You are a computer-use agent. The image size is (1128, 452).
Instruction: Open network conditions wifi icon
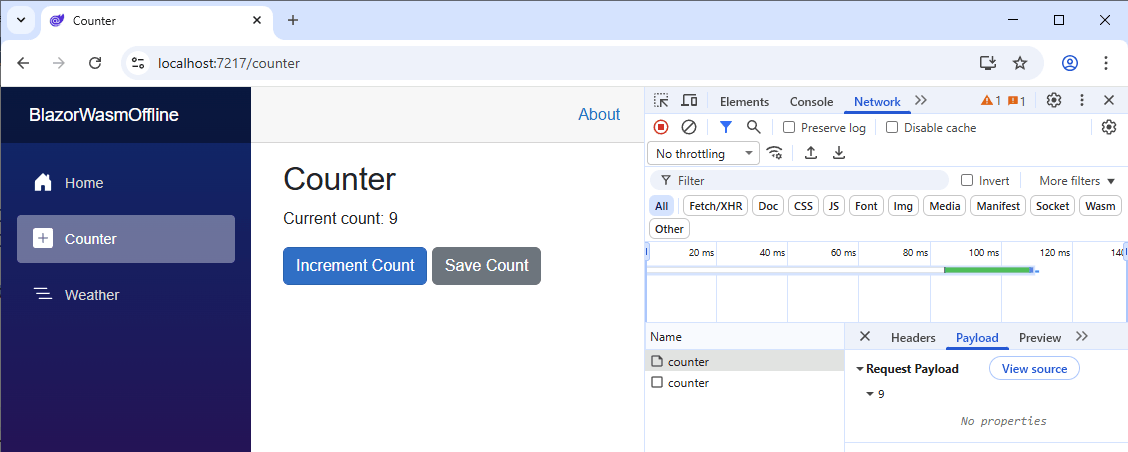click(x=775, y=153)
